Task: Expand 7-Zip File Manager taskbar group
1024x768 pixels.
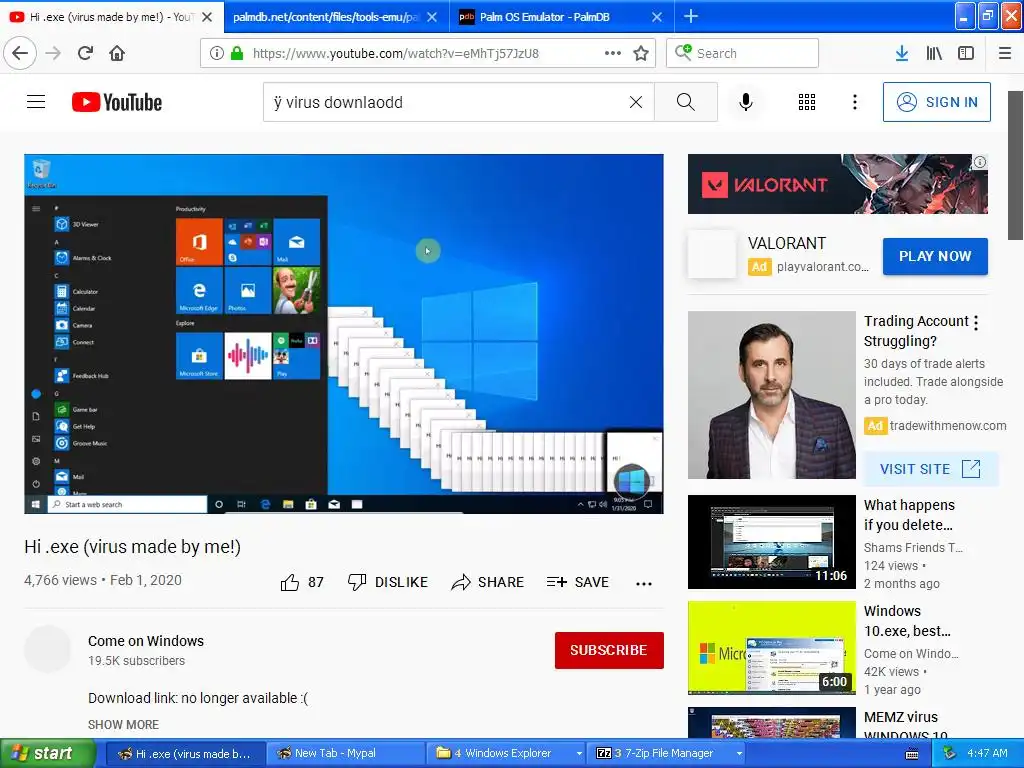Action: point(739,753)
